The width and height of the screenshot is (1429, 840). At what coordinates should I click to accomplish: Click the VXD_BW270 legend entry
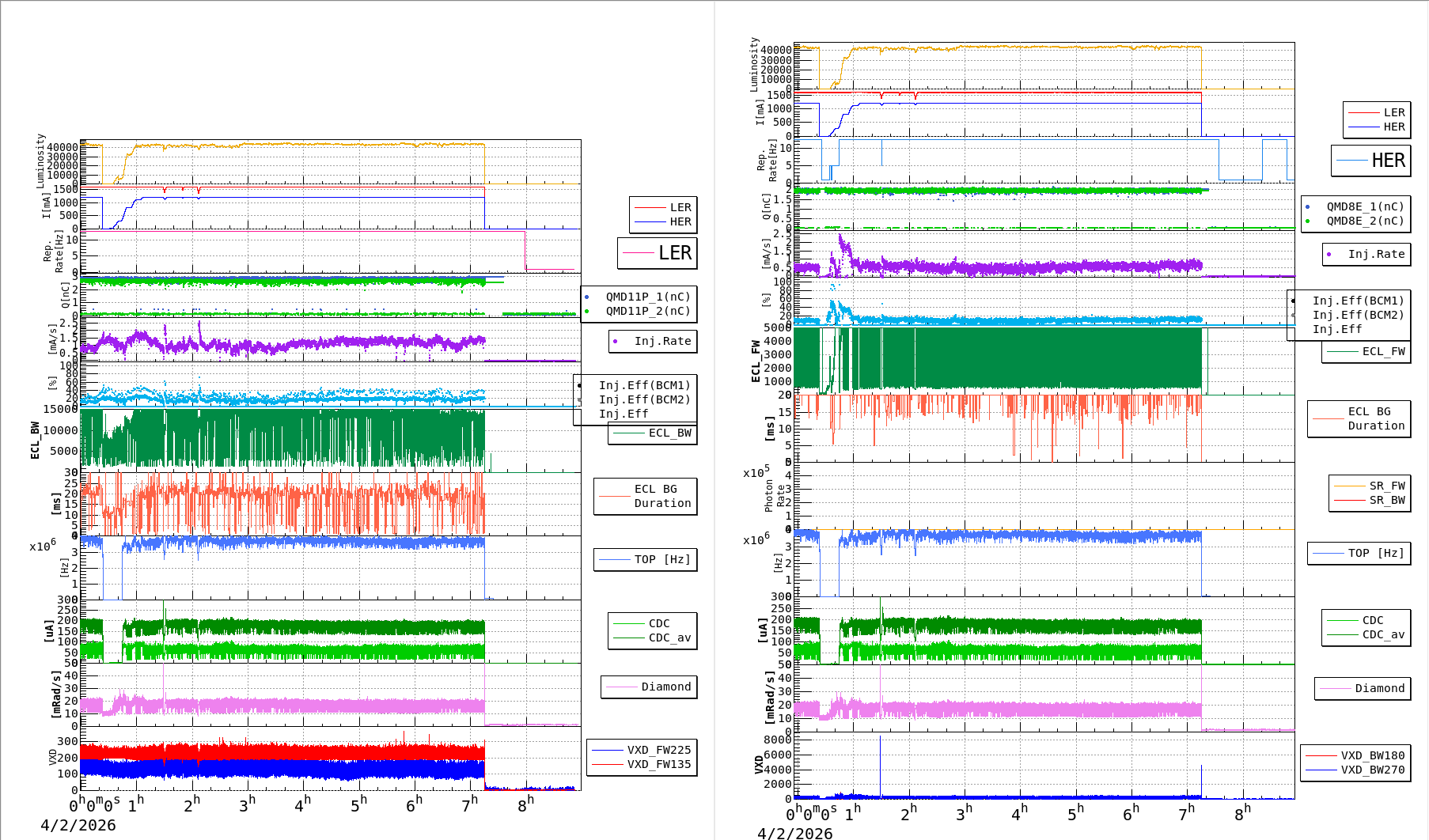click(x=1372, y=770)
